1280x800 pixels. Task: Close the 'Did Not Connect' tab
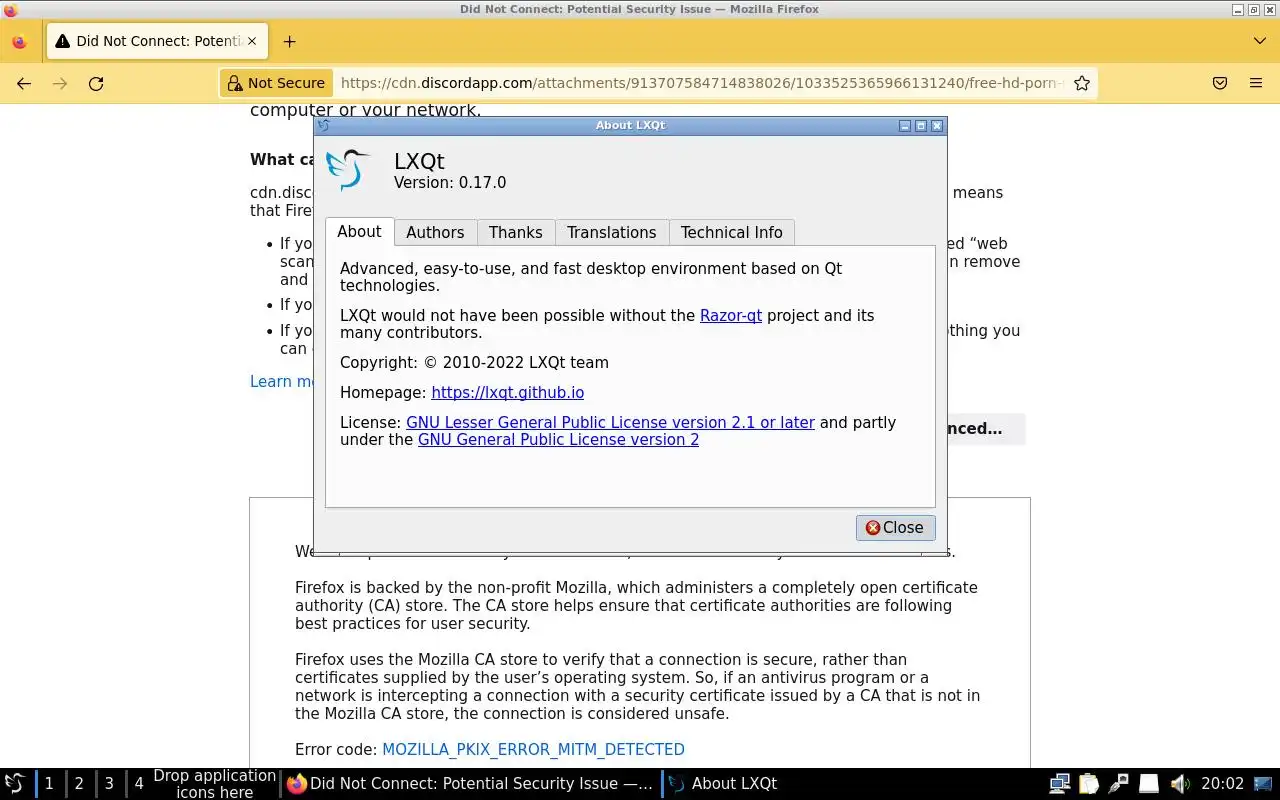252,41
